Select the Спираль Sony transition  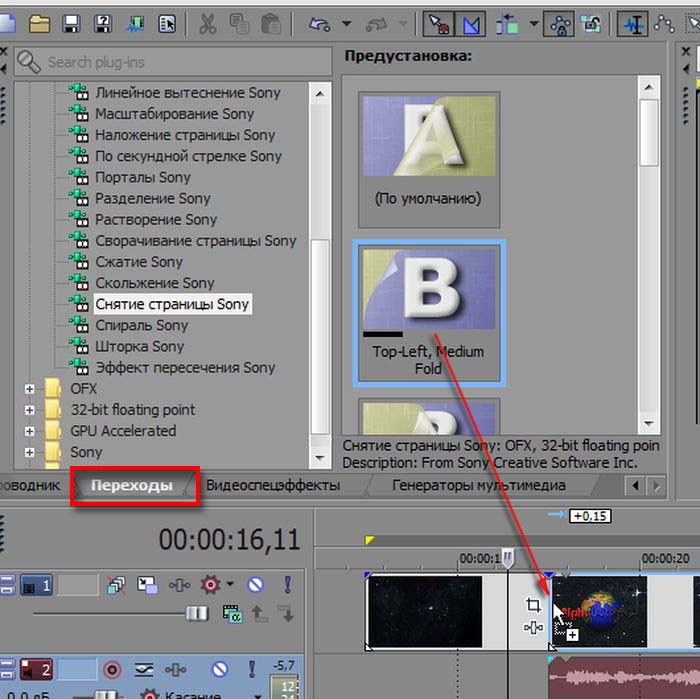(x=141, y=325)
